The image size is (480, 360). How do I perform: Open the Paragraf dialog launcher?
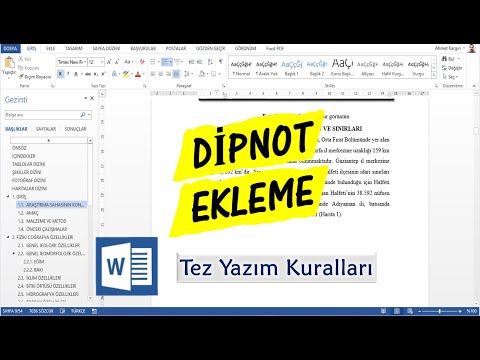[224, 86]
